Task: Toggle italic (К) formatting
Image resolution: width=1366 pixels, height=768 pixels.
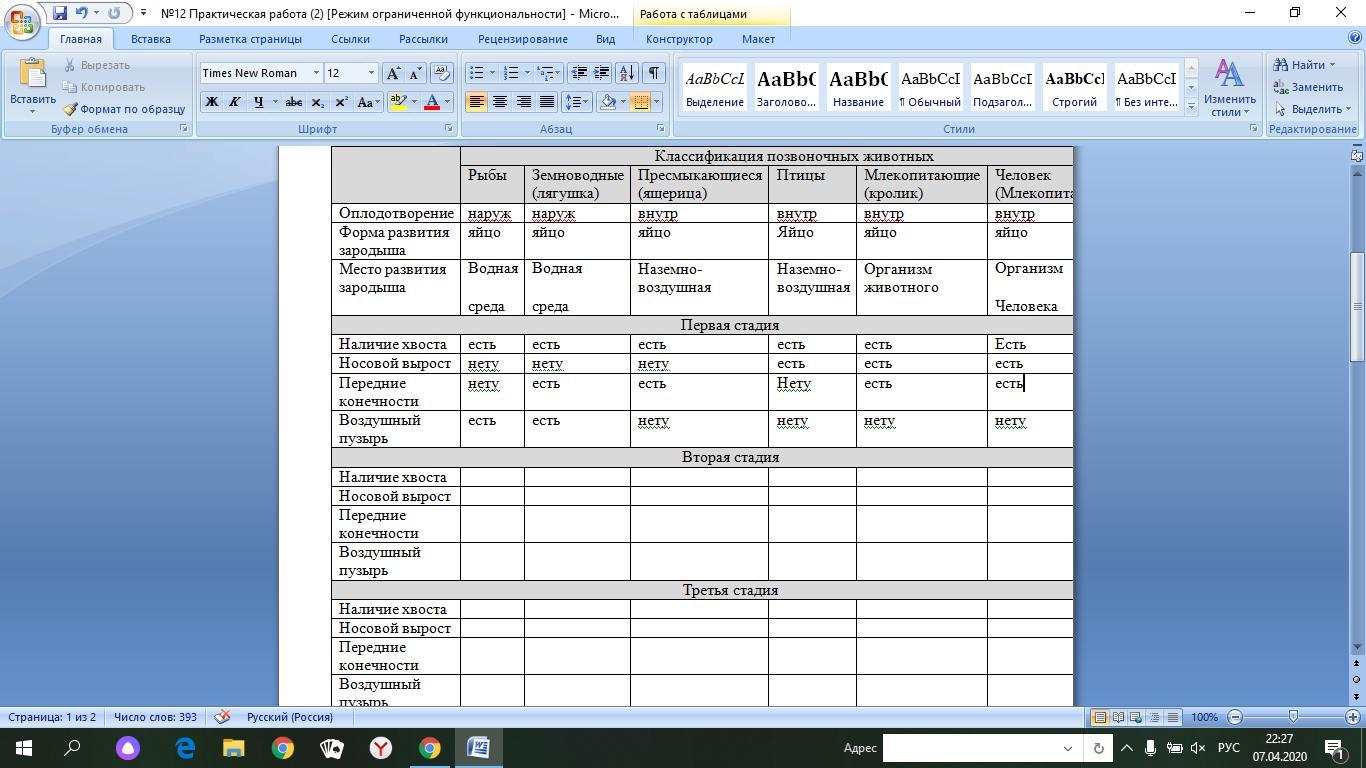Action: (x=234, y=102)
